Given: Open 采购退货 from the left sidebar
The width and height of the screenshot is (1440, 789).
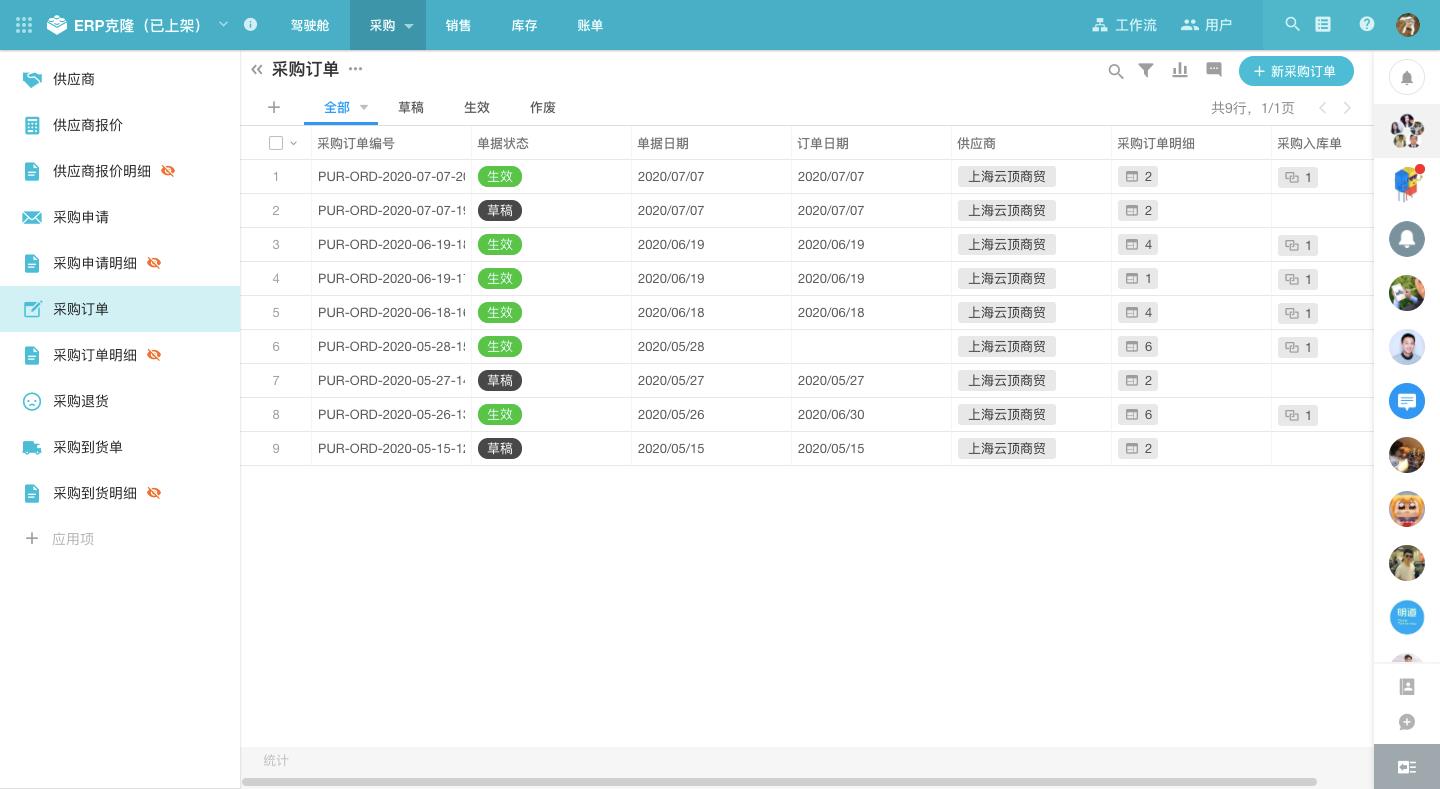Looking at the screenshot, I should pyautogui.click(x=81, y=401).
